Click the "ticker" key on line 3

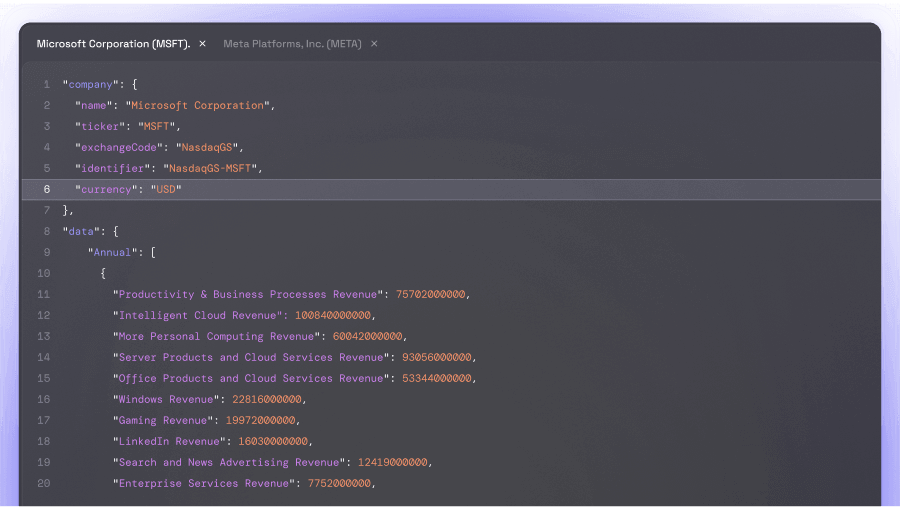pos(100,126)
